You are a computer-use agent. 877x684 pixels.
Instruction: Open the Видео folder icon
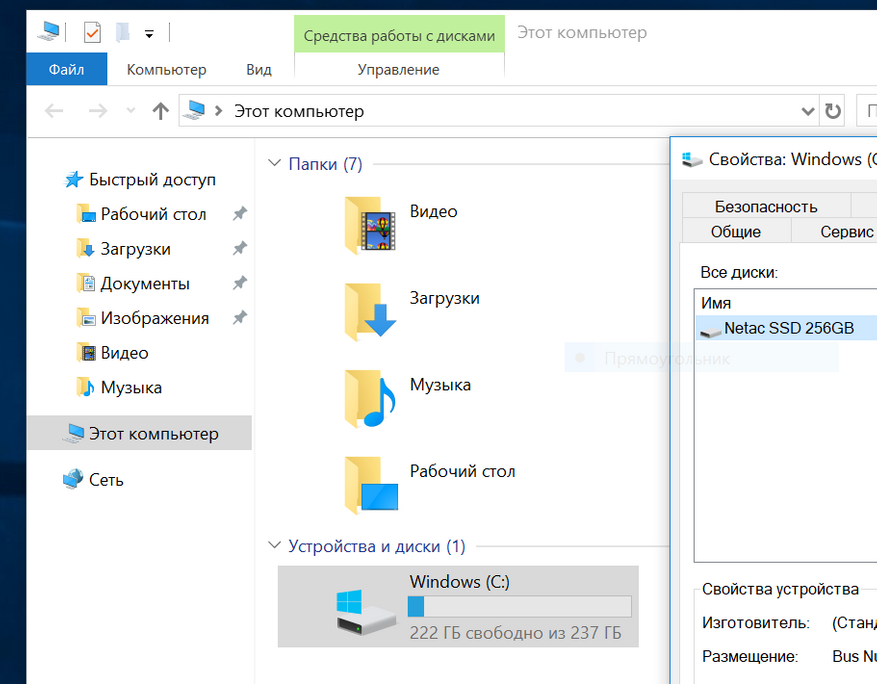point(371,224)
